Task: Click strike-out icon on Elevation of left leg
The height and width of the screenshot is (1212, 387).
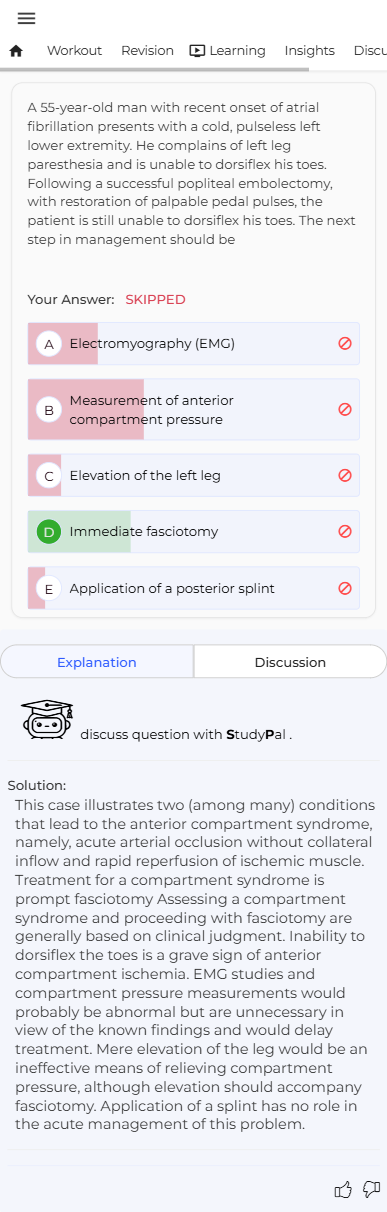Action: click(345, 476)
